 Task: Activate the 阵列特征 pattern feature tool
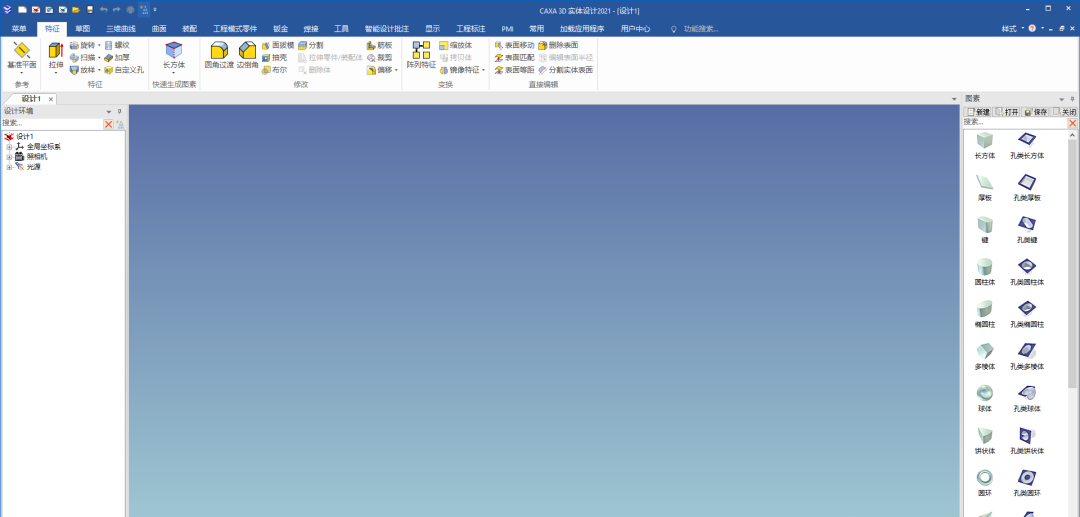421,54
